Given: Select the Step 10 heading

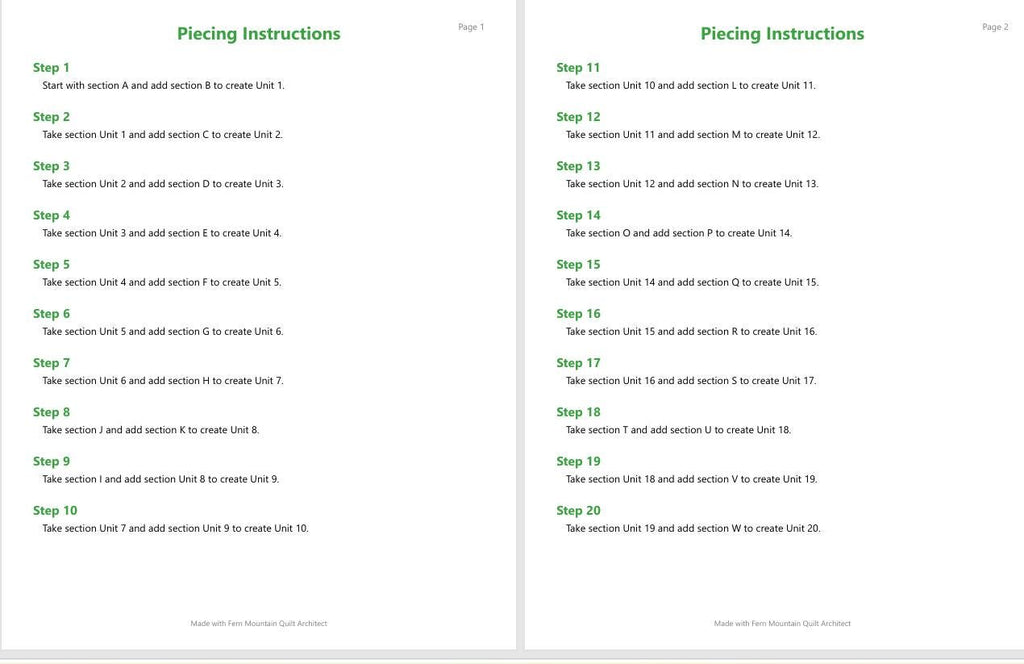Looking at the screenshot, I should click(55, 511).
